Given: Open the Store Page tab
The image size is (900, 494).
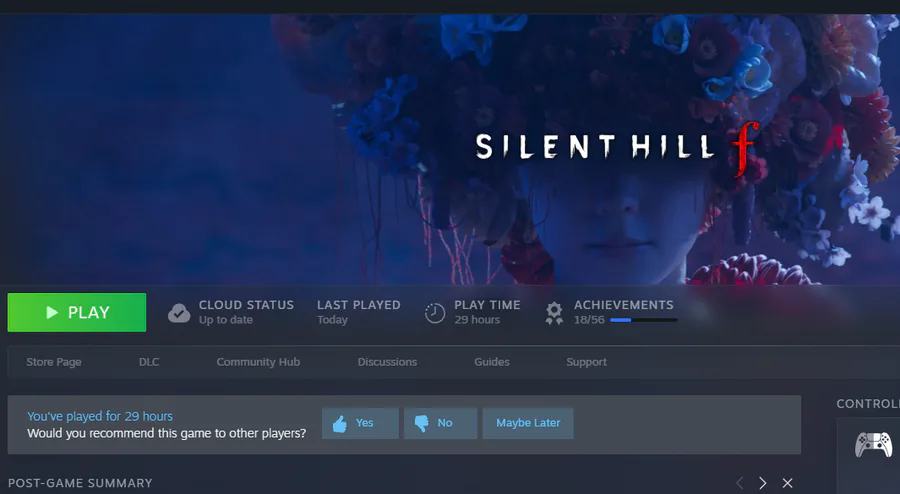Looking at the screenshot, I should click(x=54, y=362).
